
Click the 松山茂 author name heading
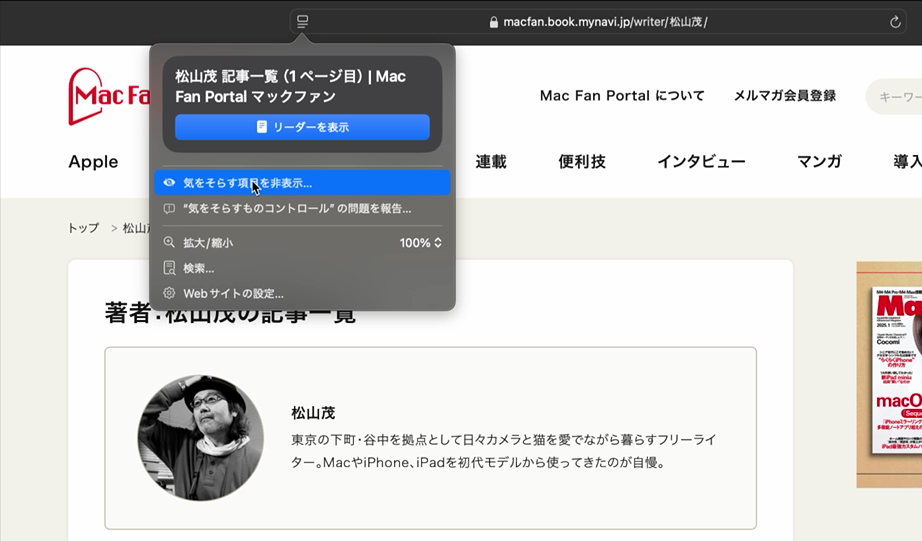point(313,413)
